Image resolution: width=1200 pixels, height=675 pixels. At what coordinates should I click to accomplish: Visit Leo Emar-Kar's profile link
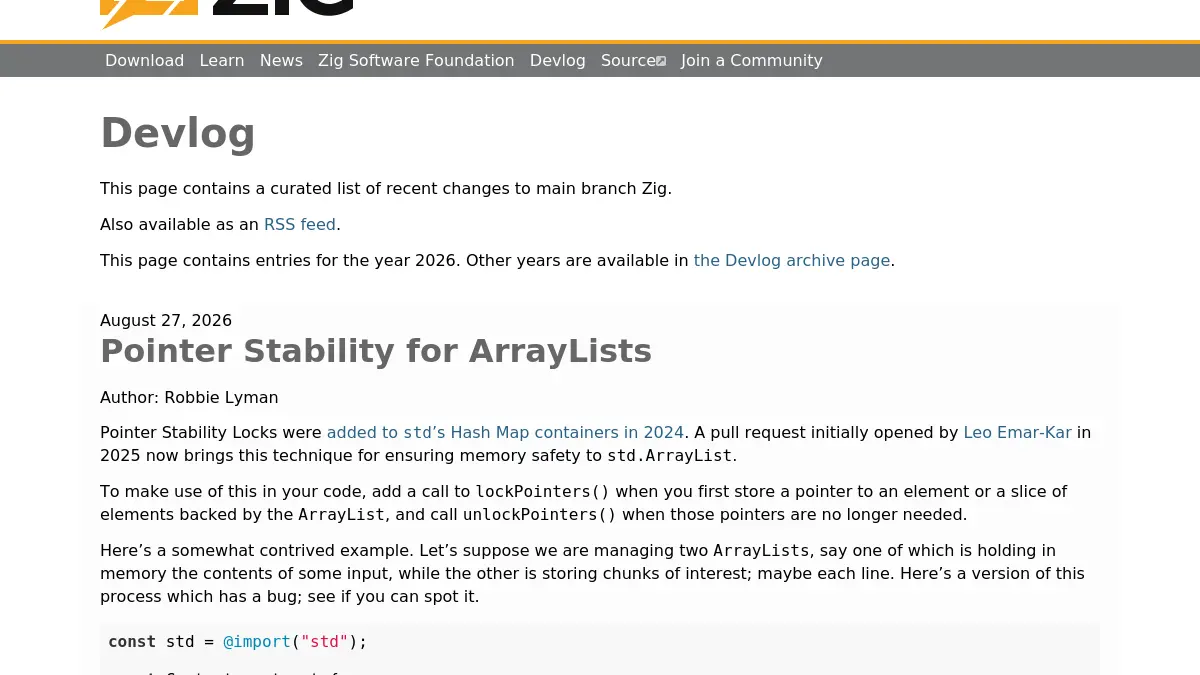pyautogui.click(x=1017, y=432)
